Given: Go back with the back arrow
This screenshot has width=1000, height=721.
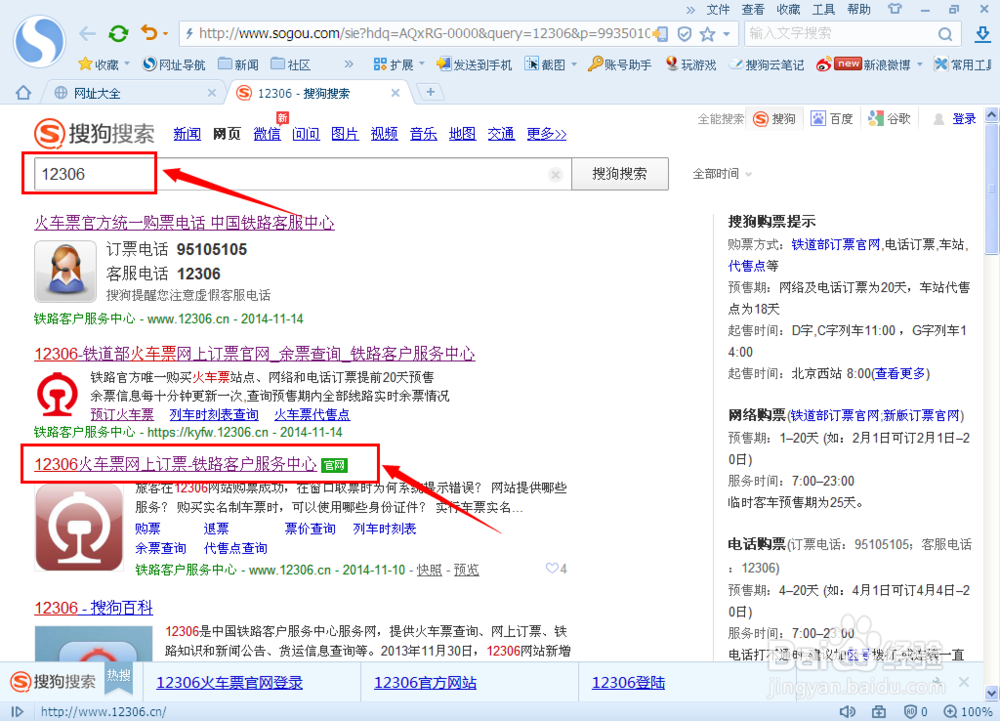Looking at the screenshot, I should [87, 33].
